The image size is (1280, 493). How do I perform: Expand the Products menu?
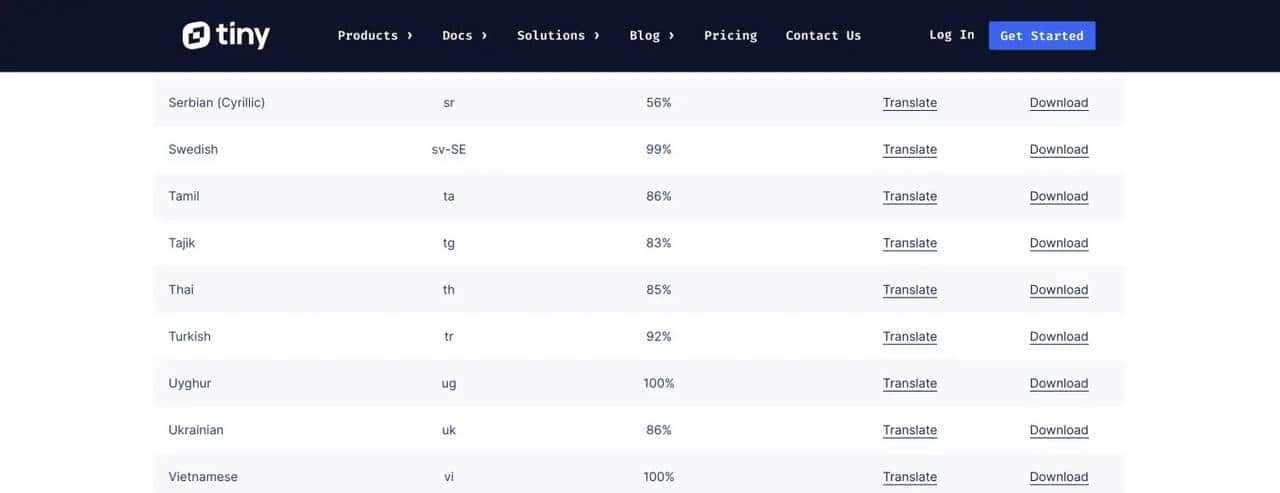[x=375, y=36]
